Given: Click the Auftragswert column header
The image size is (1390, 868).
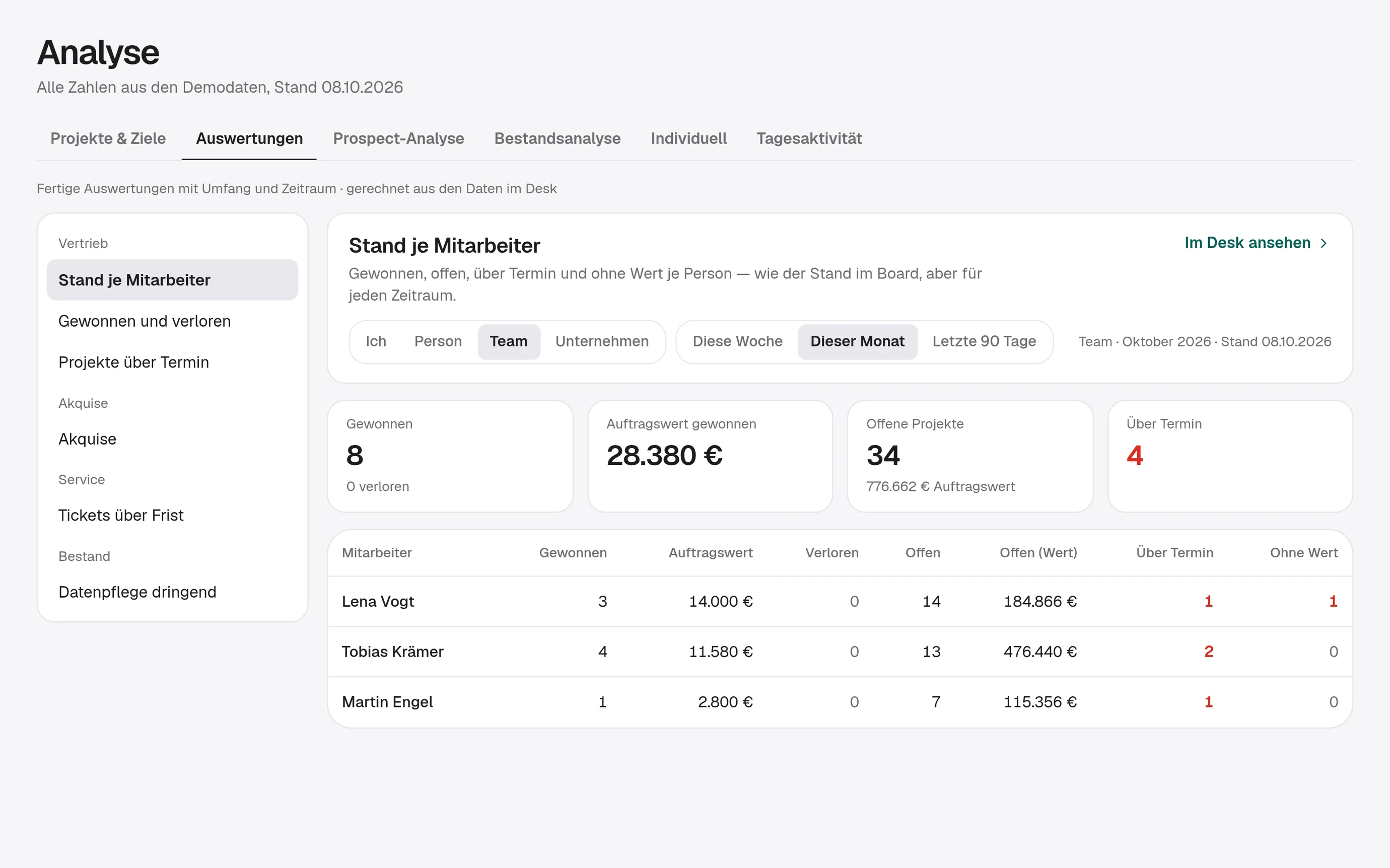Looking at the screenshot, I should click(711, 553).
